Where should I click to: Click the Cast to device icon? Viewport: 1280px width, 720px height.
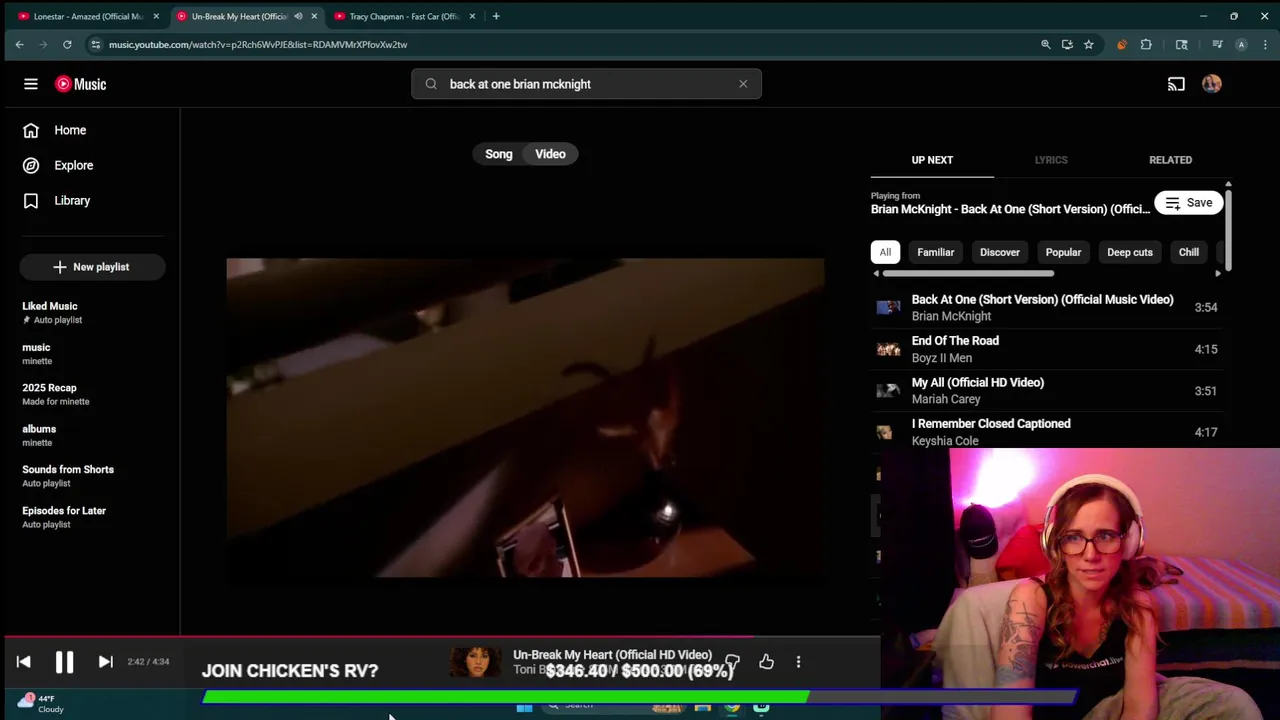click(x=1176, y=84)
